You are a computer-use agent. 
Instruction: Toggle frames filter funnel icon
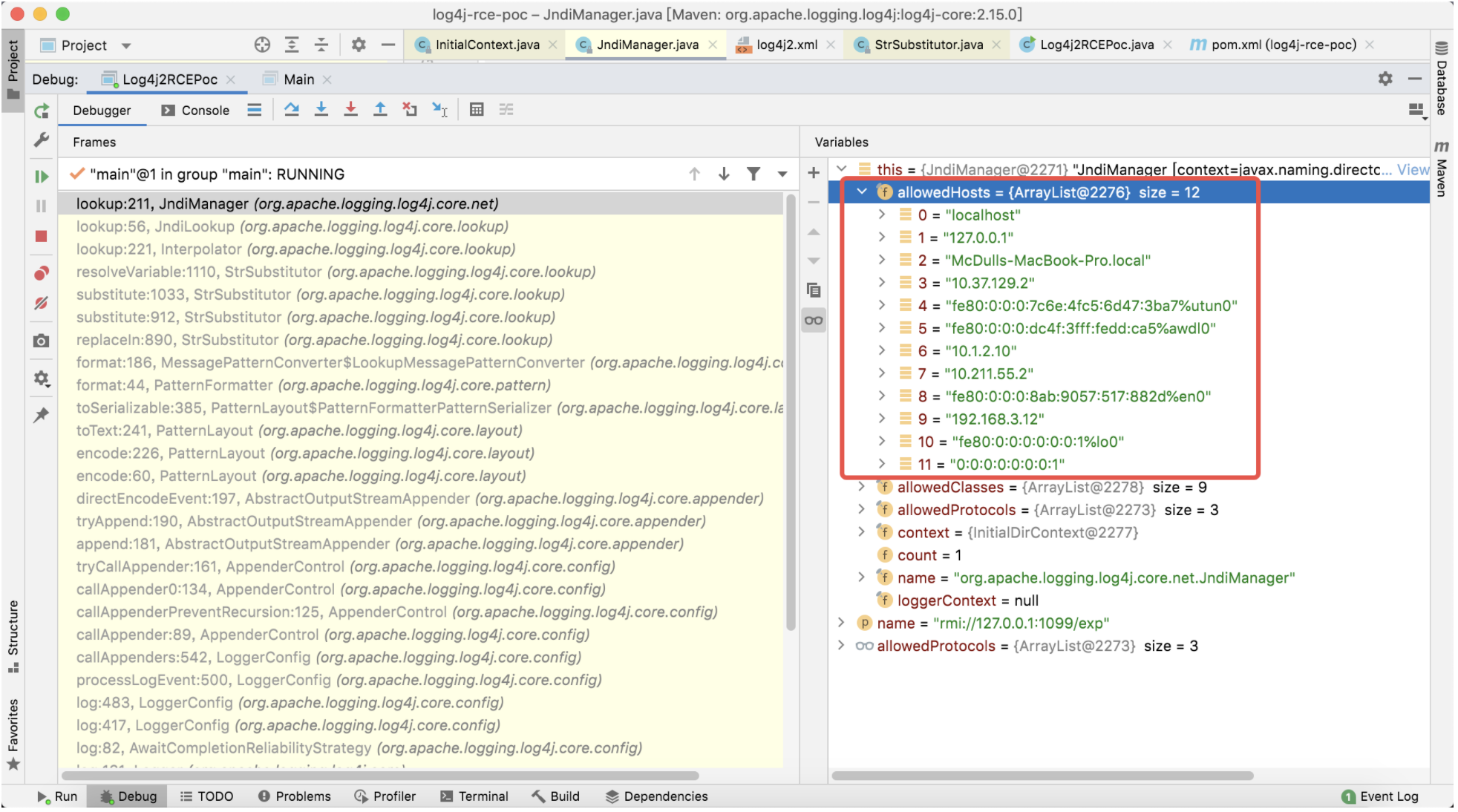click(x=753, y=174)
